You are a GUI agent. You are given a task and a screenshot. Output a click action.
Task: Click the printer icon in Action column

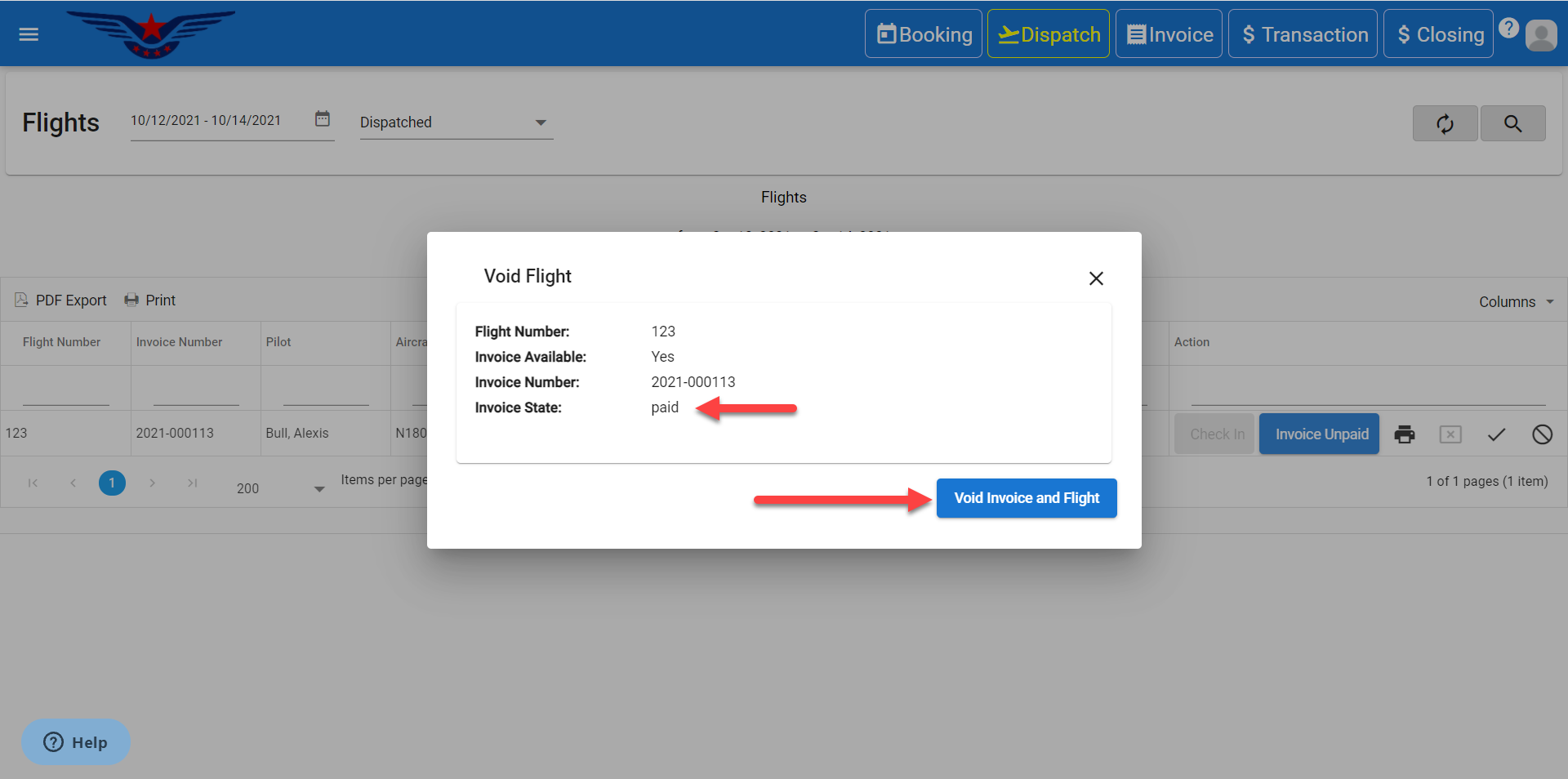tap(1404, 434)
